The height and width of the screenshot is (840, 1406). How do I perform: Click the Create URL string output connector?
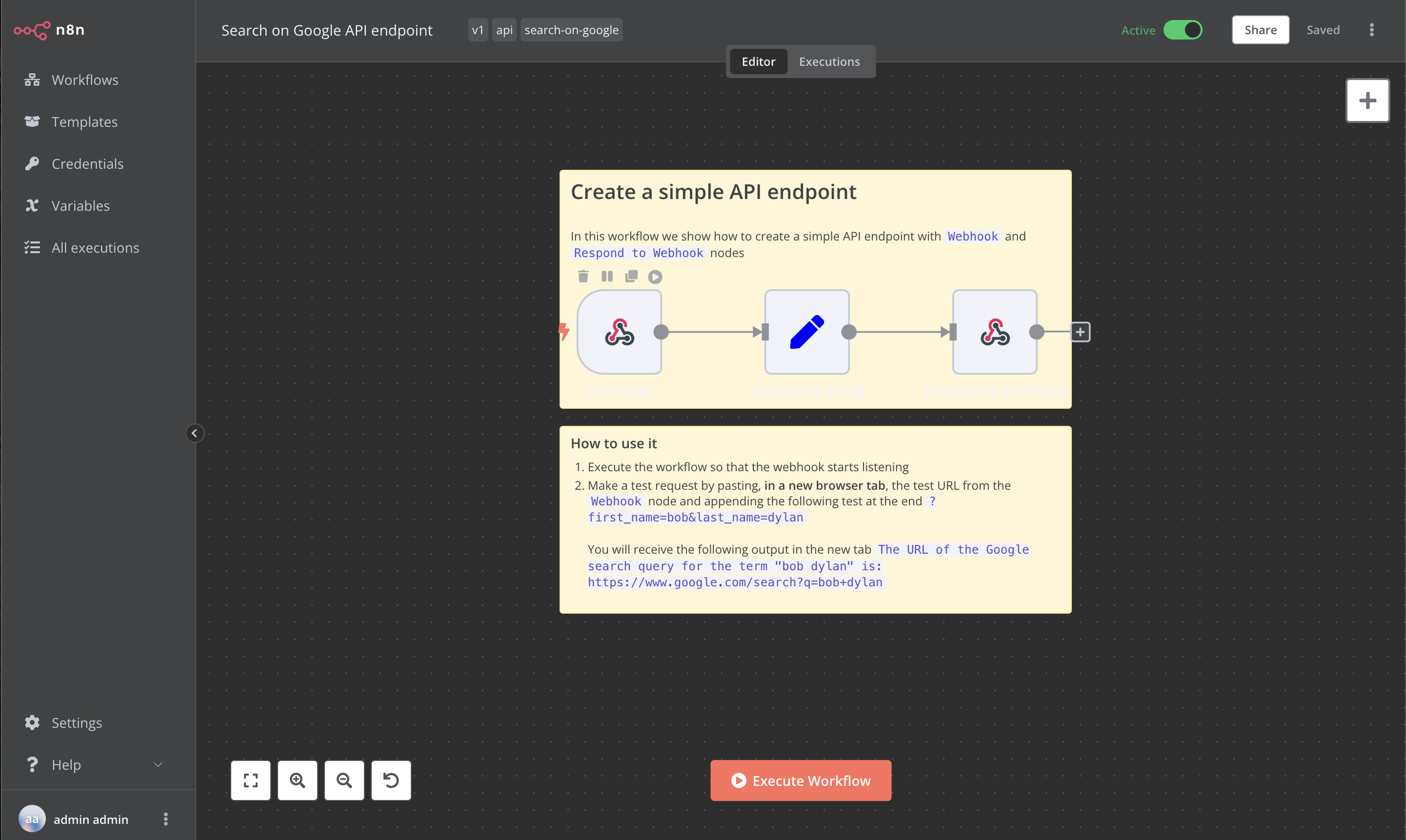coord(848,332)
